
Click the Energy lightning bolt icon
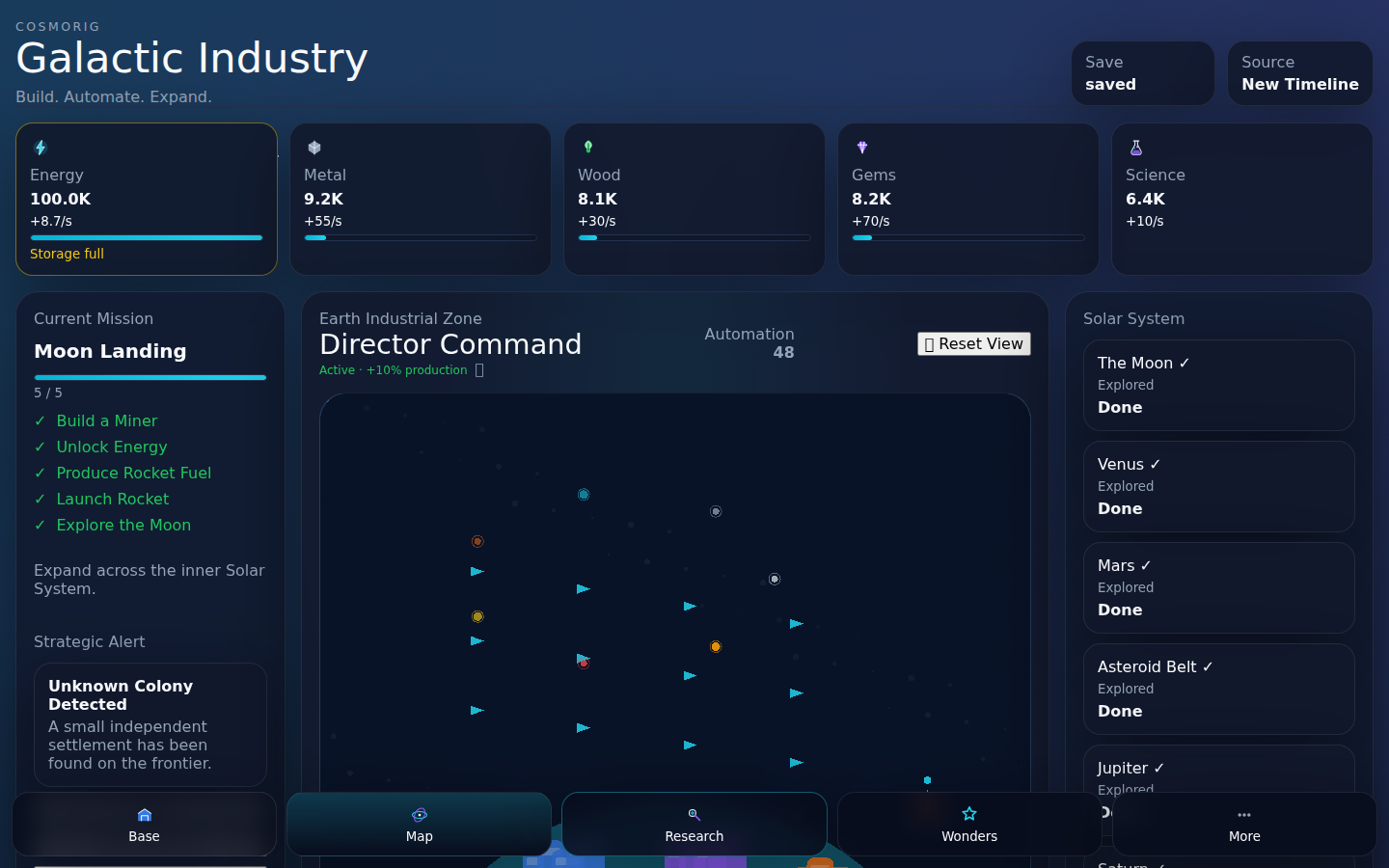[x=41, y=148]
